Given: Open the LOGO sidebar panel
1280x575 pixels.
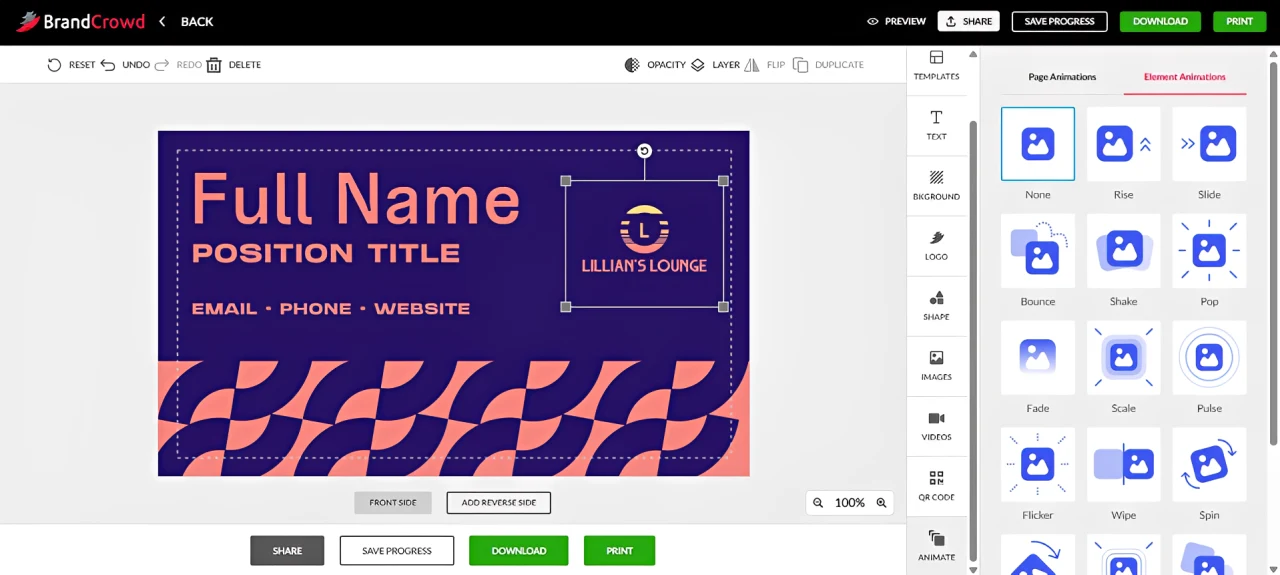Looking at the screenshot, I should [x=936, y=246].
